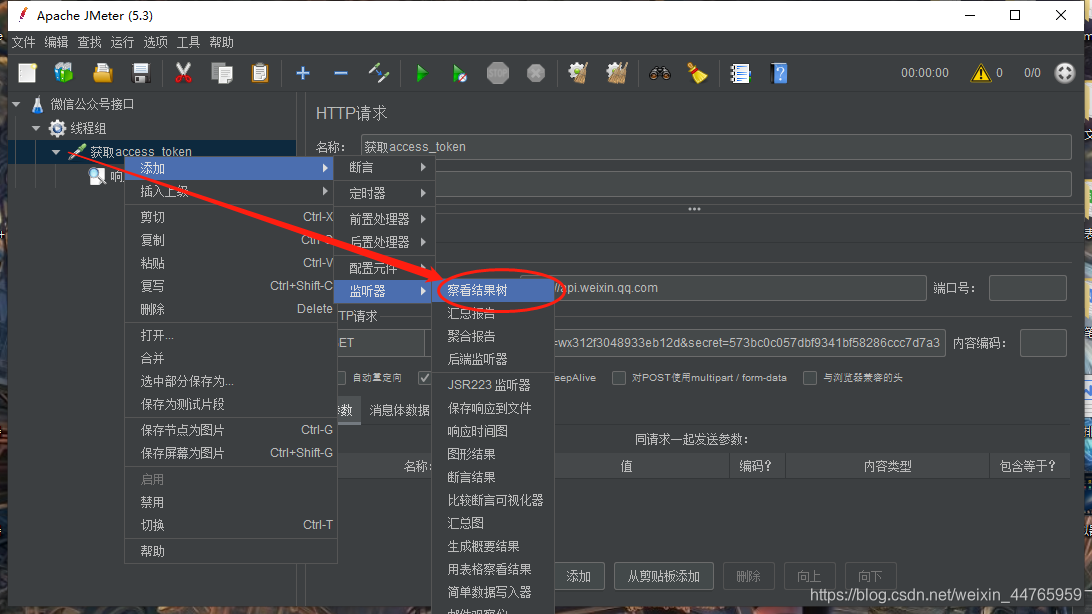Image resolution: width=1092 pixels, height=614 pixels.
Task: Choose 察看结果树 listener
Action: (x=493, y=290)
